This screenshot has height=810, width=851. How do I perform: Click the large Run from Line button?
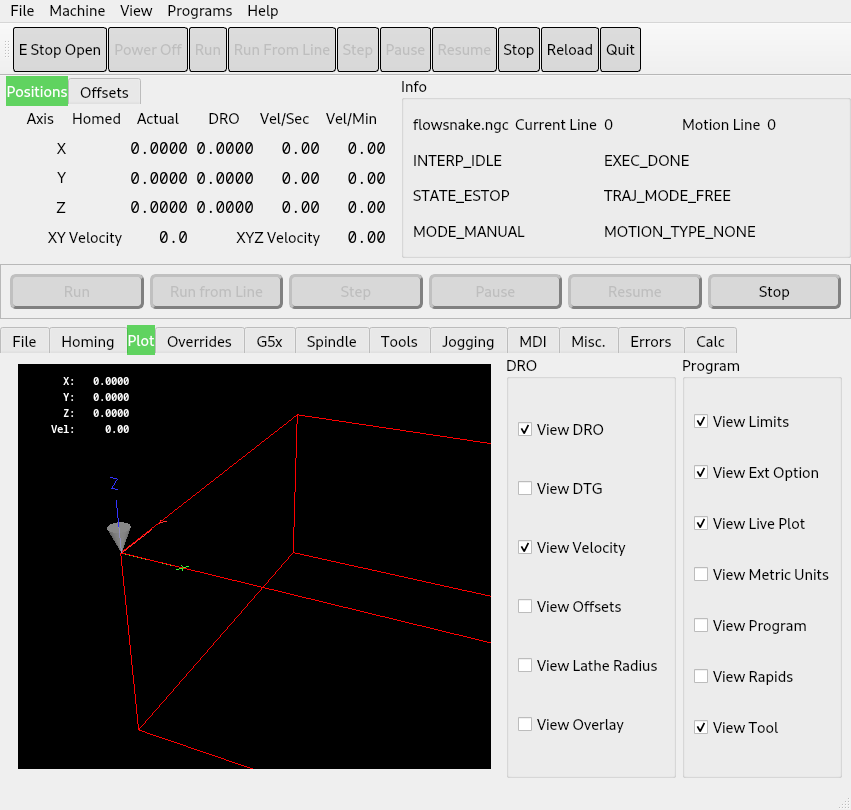217,292
